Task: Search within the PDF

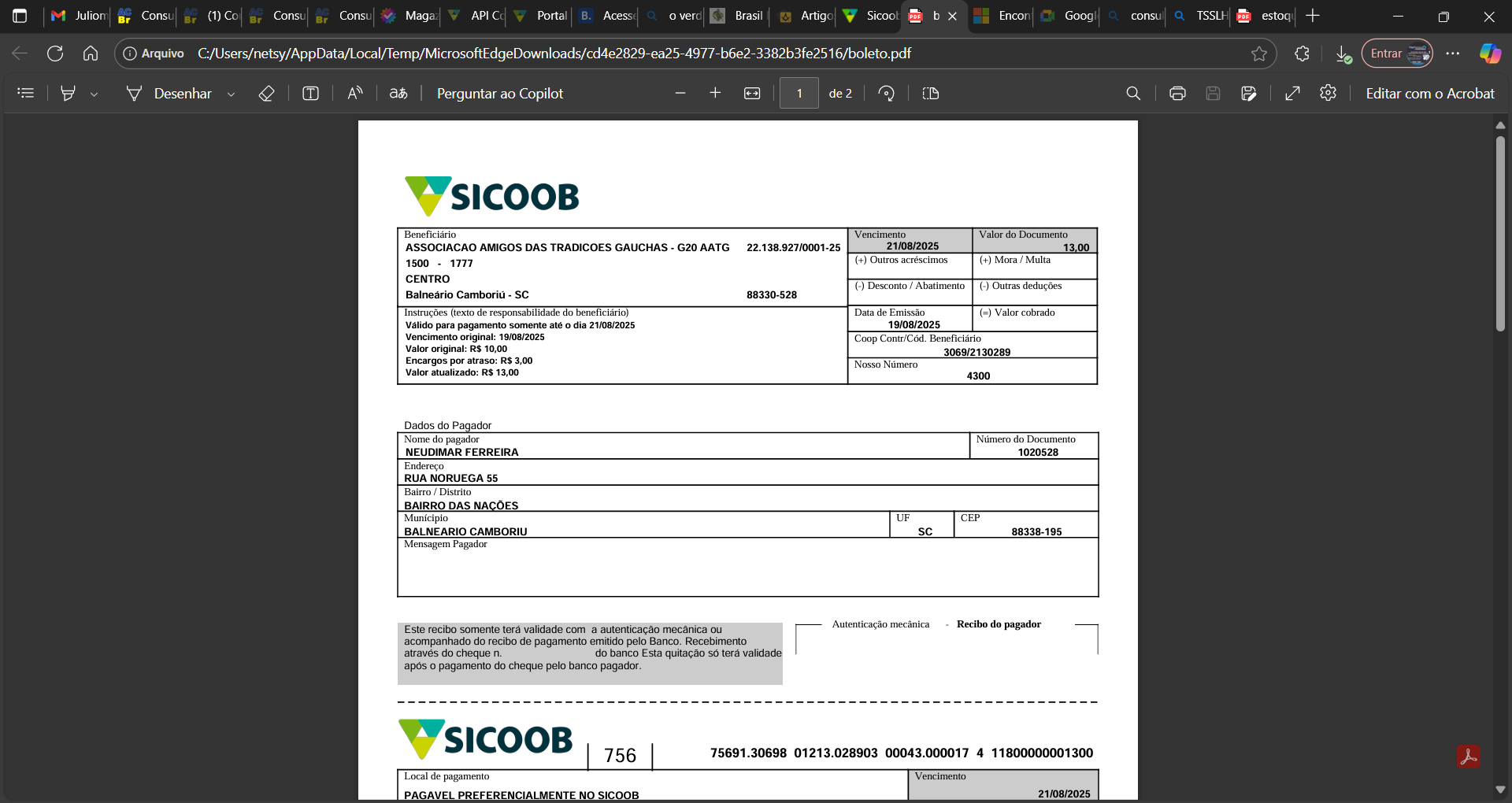Action: point(1133,93)
